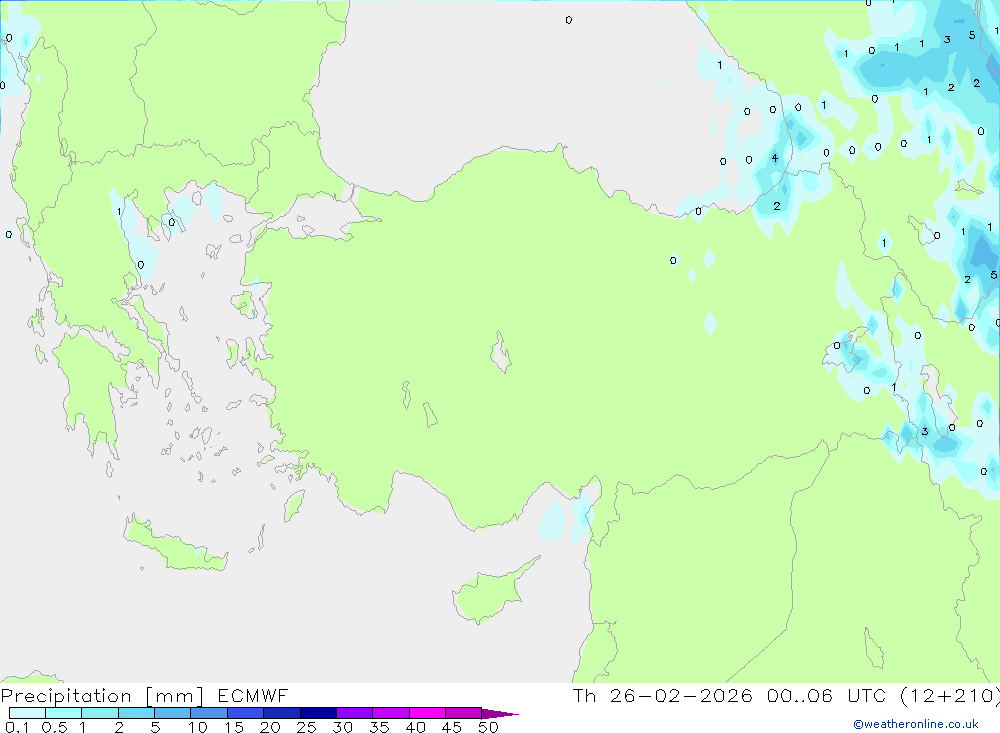
Task: Click the precipitation value '4' on the map
Action: 775,158
